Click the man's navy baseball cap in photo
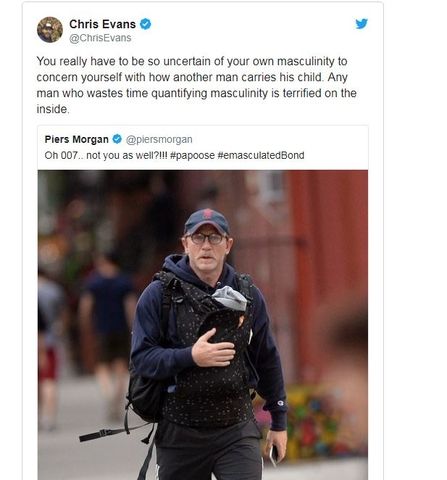Image resolution: width=447 pixels, height=480 pixels. coord(207,221)
